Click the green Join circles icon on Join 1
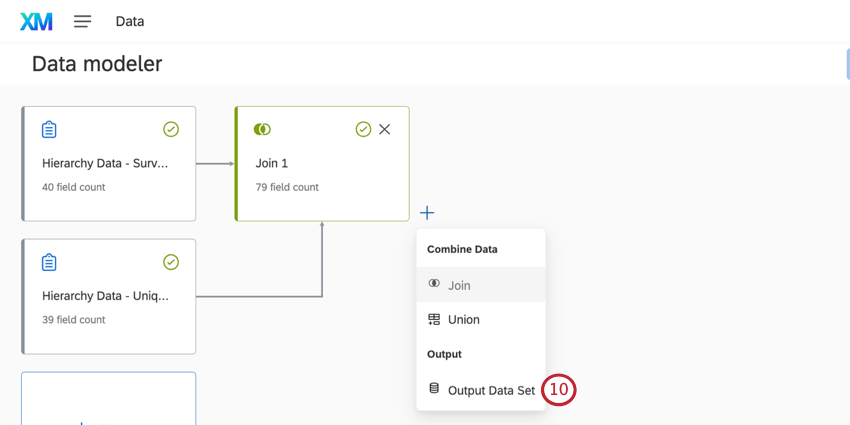This screenshot has height=425, width=850. (x=262, y=130)
